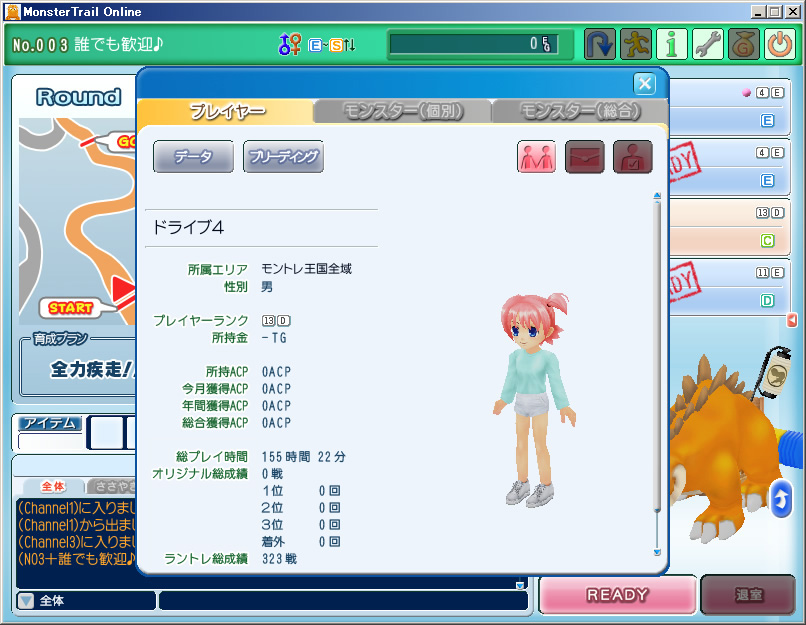Click the pink READY button
806x625 pixels.
point(617,595)
